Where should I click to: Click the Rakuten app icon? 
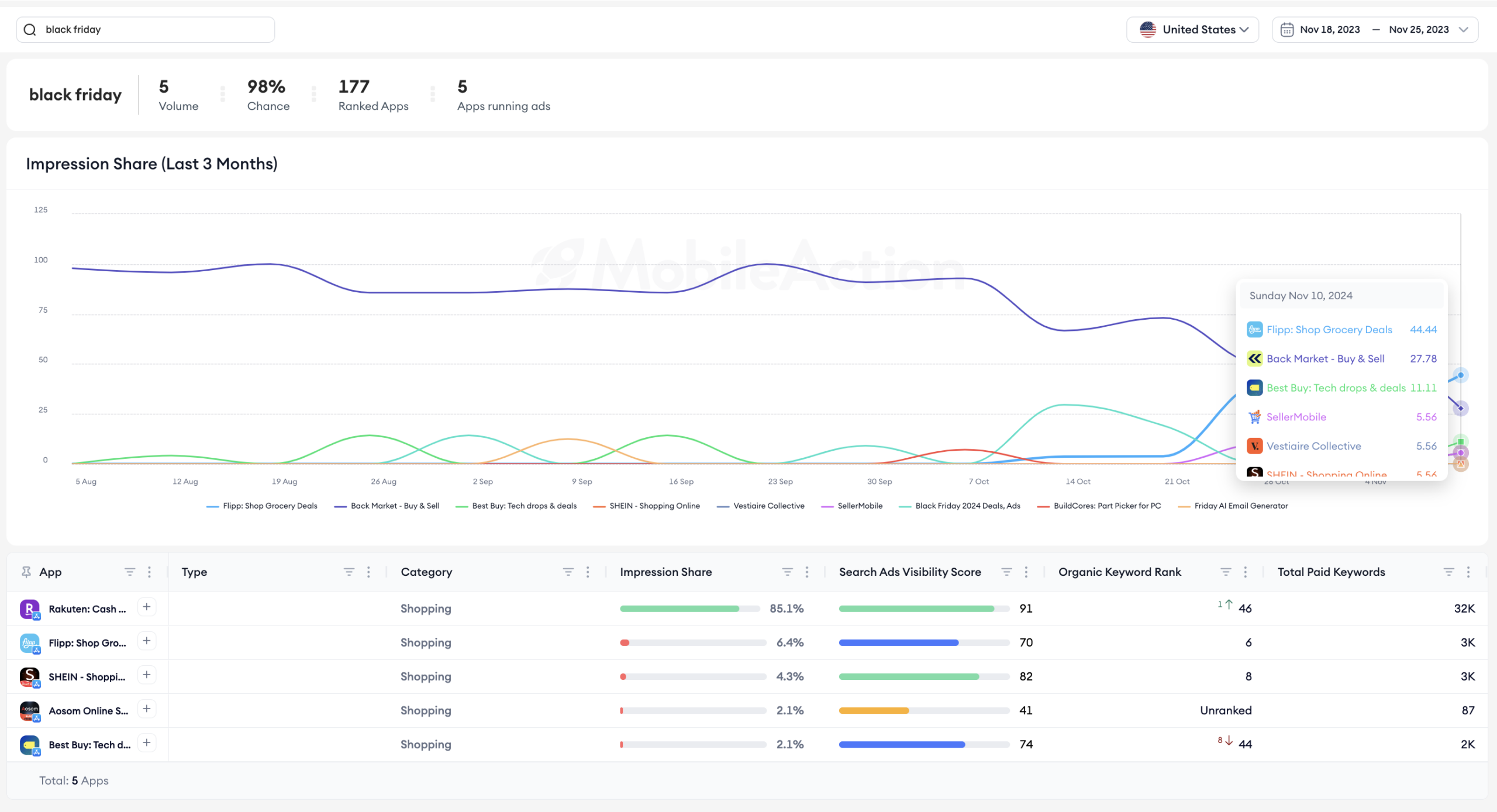pyautogui.click(x=30, y=609)
